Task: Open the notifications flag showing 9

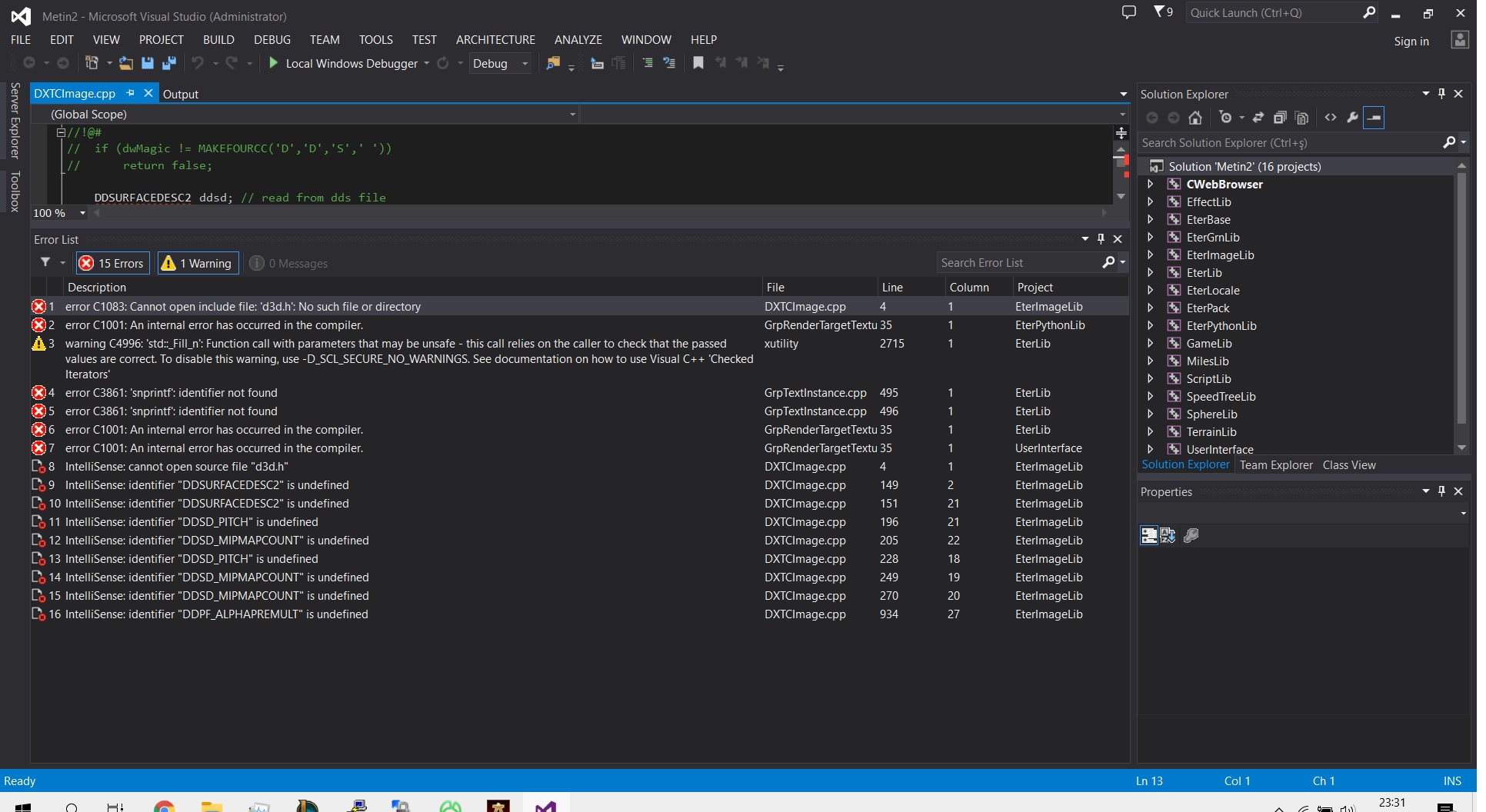Action: pyautogui.click(x=1163, y=12)
